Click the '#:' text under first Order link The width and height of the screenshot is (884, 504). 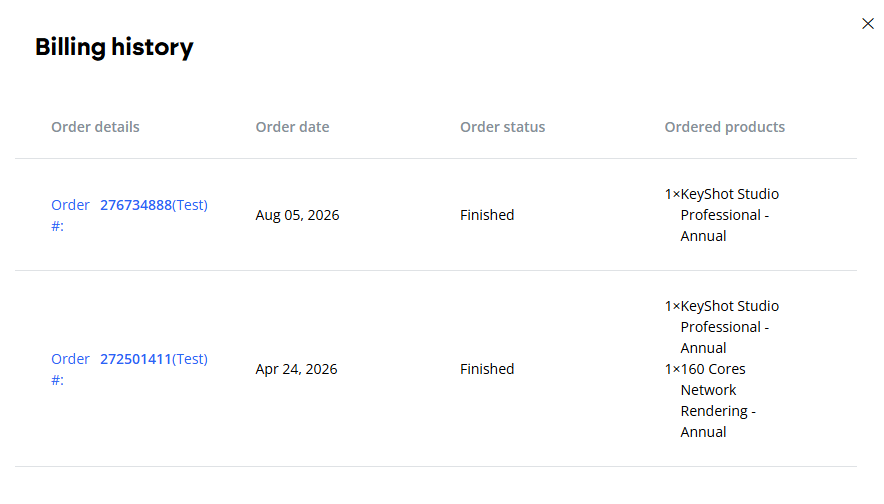(x=58, y=226)
